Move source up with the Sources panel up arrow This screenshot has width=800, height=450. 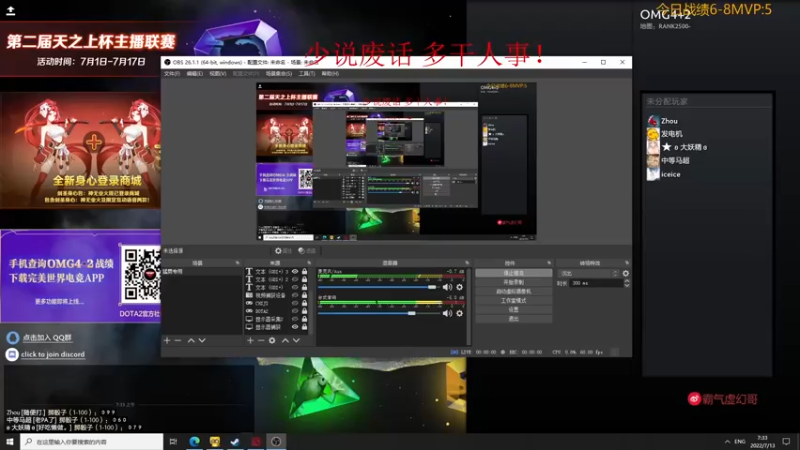pyautogui.click(x=285, y=340)
